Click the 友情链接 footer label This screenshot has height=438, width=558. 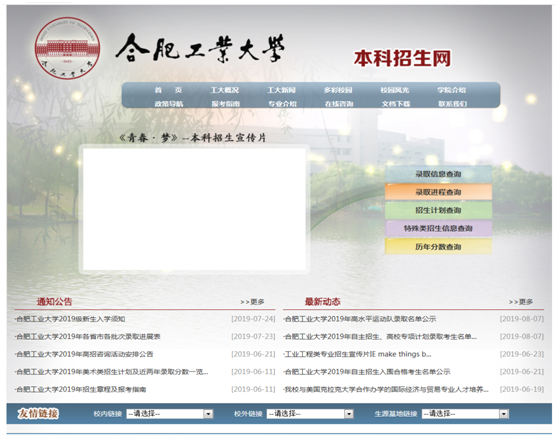coord(38,413)
